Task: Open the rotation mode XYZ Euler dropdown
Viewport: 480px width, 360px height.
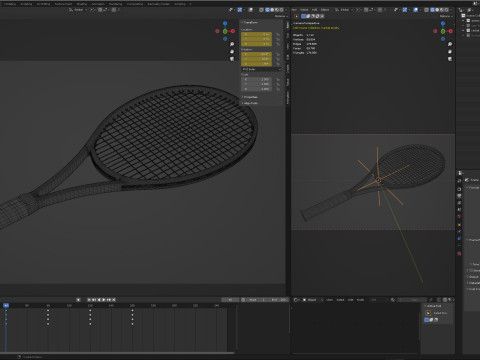Action: (x=261, y=69)
